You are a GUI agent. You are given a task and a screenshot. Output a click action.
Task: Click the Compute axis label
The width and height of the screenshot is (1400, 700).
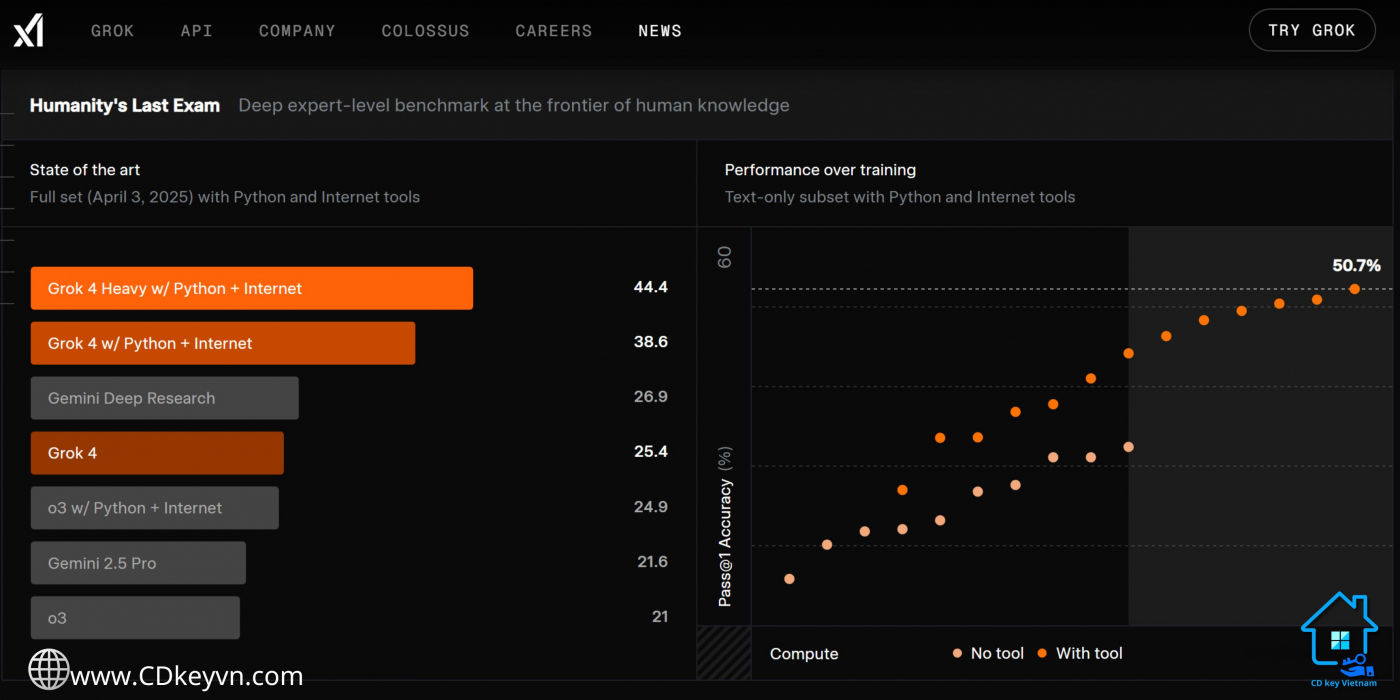(804, 654)
